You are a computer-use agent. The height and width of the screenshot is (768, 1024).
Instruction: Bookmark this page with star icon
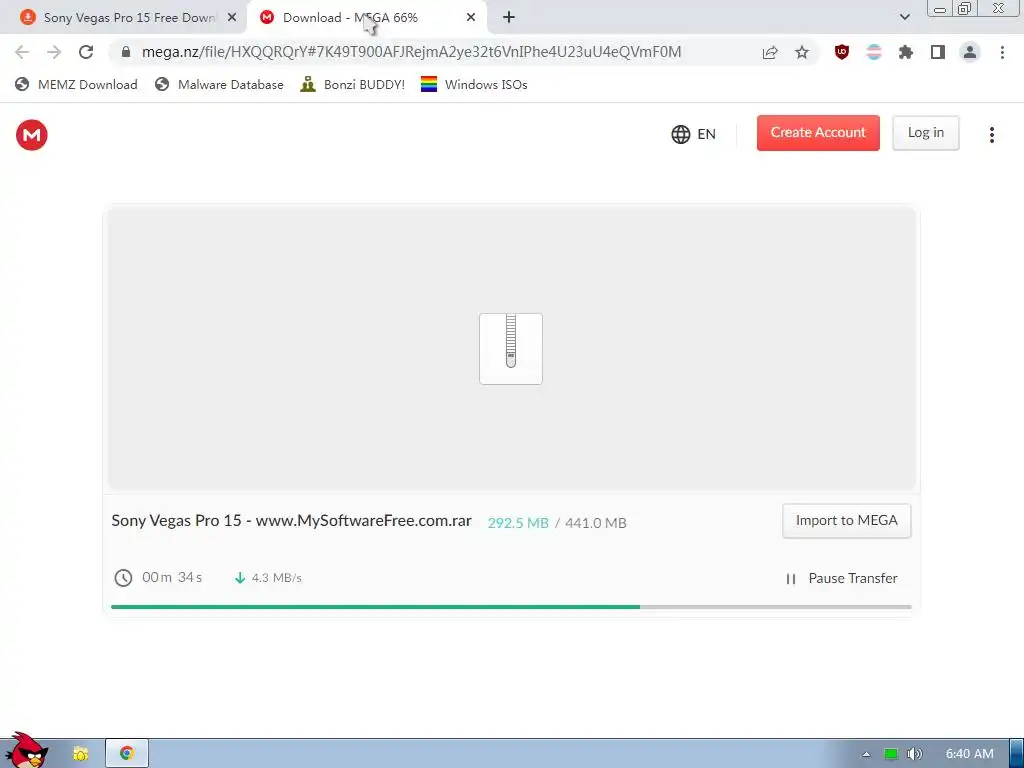pos(802,52)
